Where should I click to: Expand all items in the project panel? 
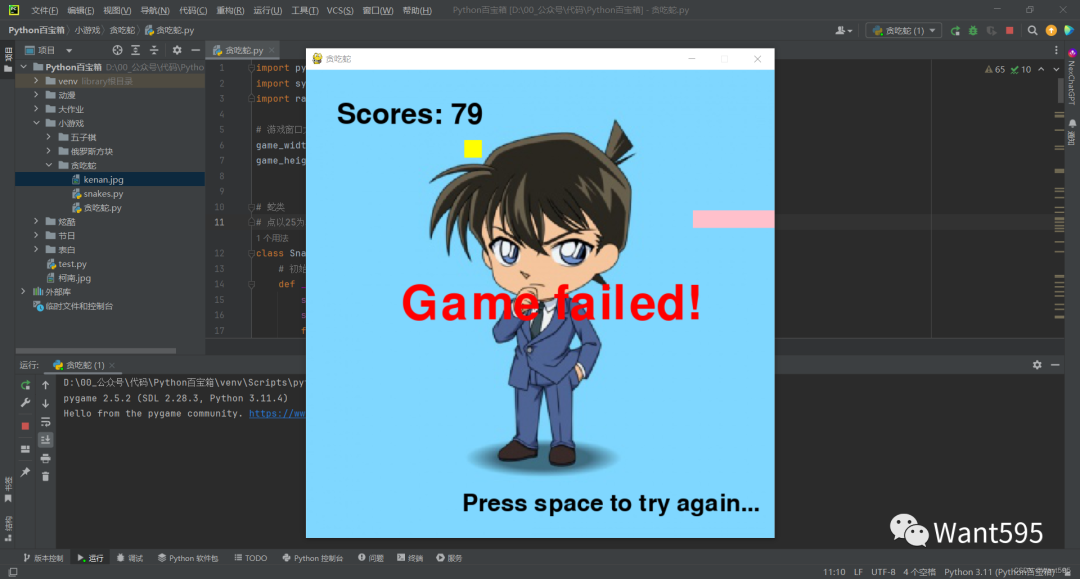(136, 50)
